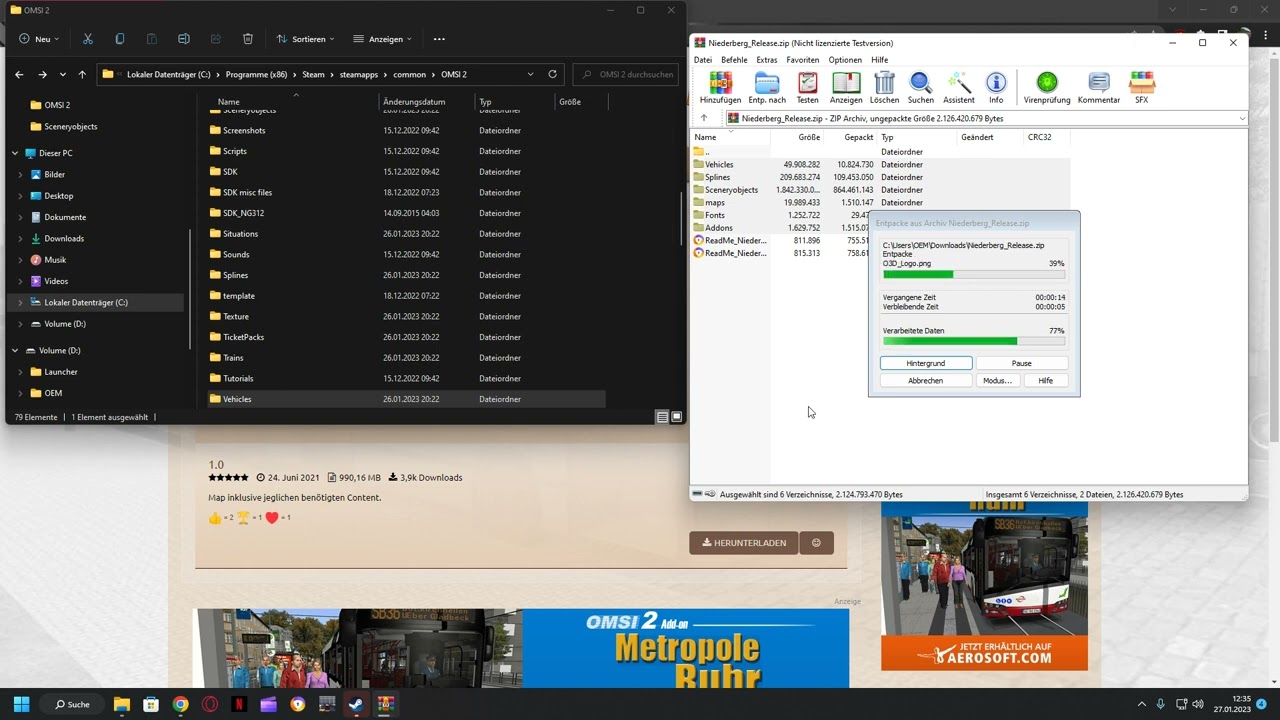Image resolution: width=1280 pixels, height=720 pixels.
Task: Click the Cut scissors icon in Explorer
Action: (88, 39)
